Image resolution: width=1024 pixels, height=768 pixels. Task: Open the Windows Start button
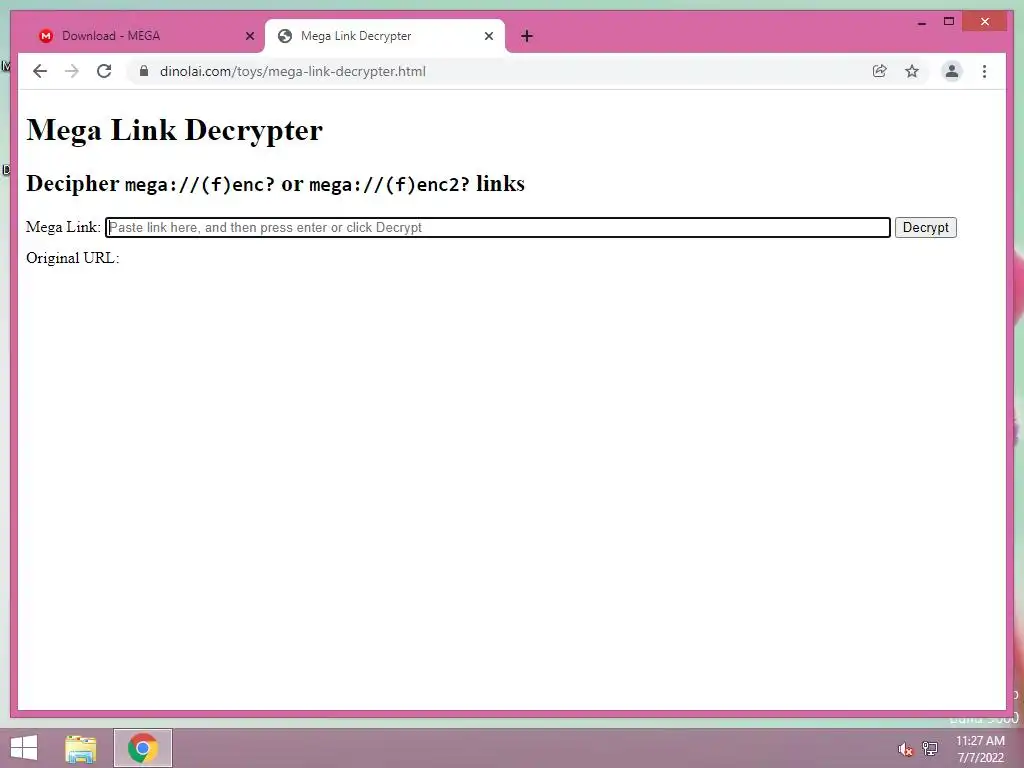point(24,748)
